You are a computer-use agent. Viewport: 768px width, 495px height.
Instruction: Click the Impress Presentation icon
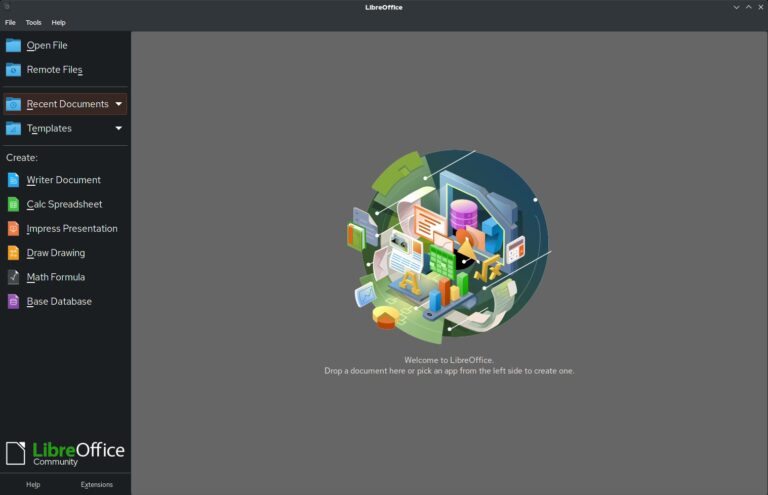[13, 228]
